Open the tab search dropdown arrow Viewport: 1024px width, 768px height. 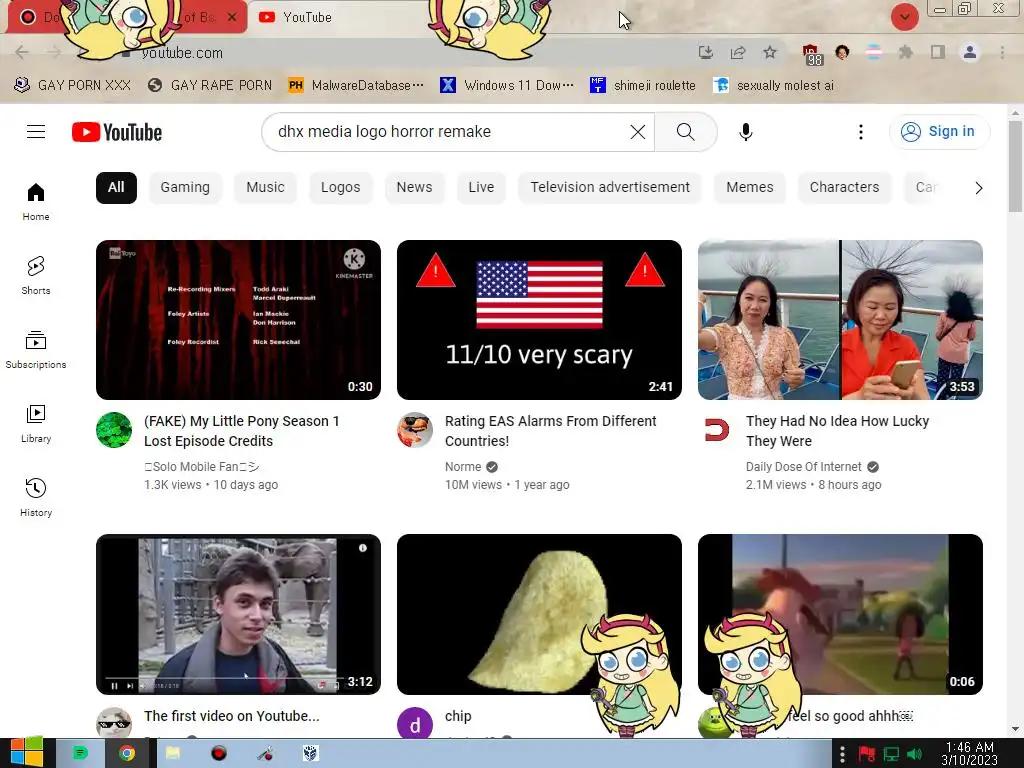click(904, 17)
